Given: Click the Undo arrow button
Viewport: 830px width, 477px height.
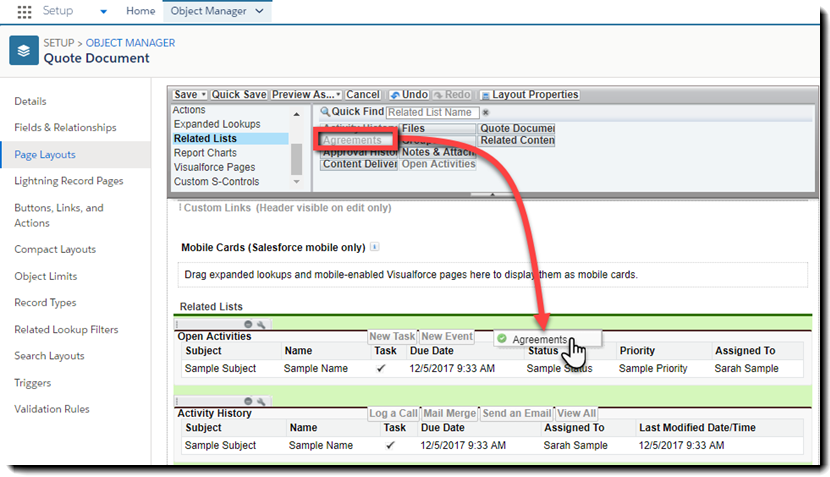Looking at the screenshot, I should coord(408,95).
